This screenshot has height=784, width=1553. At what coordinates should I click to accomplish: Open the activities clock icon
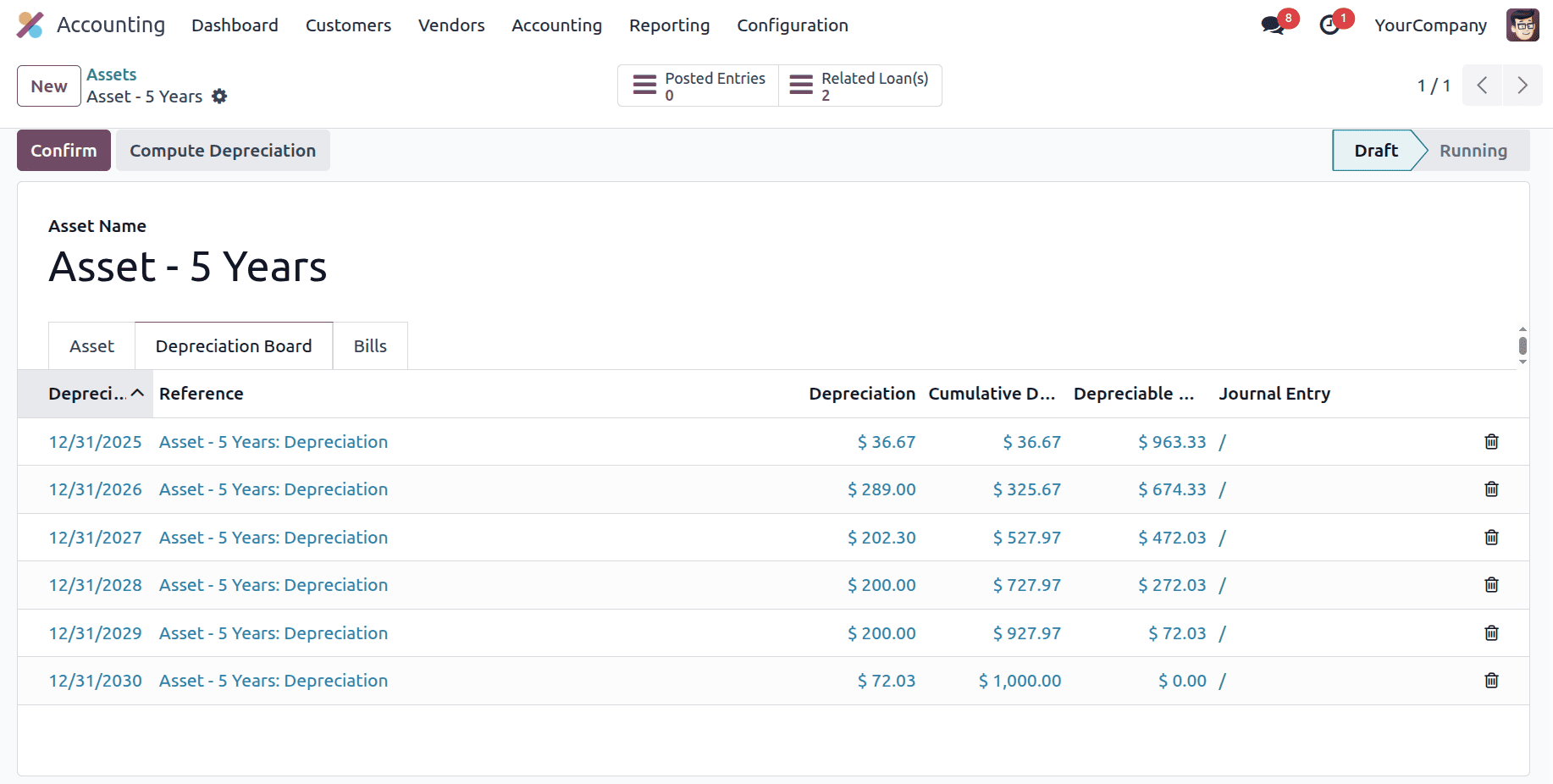pos(1330,25)
